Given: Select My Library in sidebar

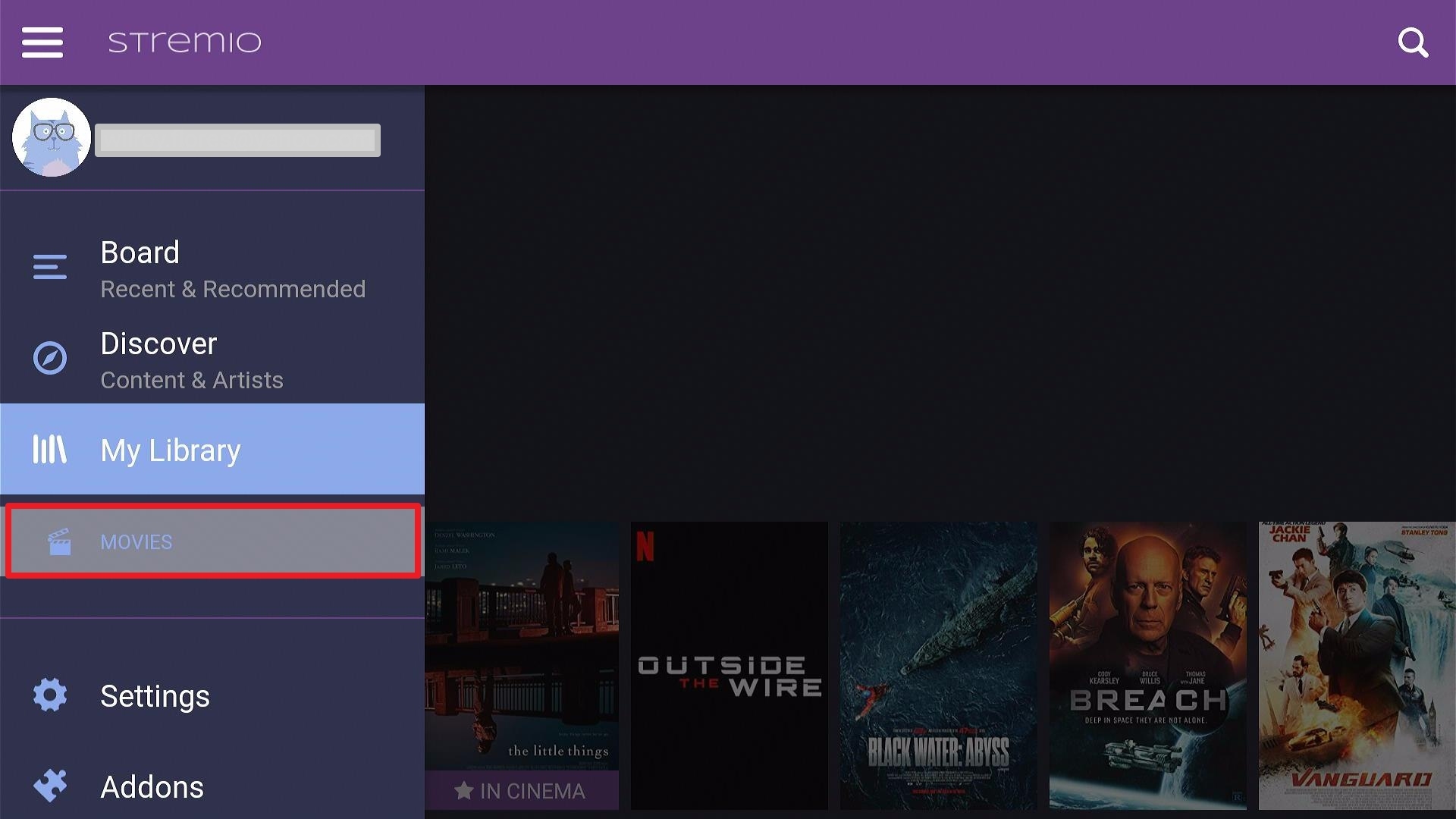Looking at the screenshot, I should coord(212,449).
